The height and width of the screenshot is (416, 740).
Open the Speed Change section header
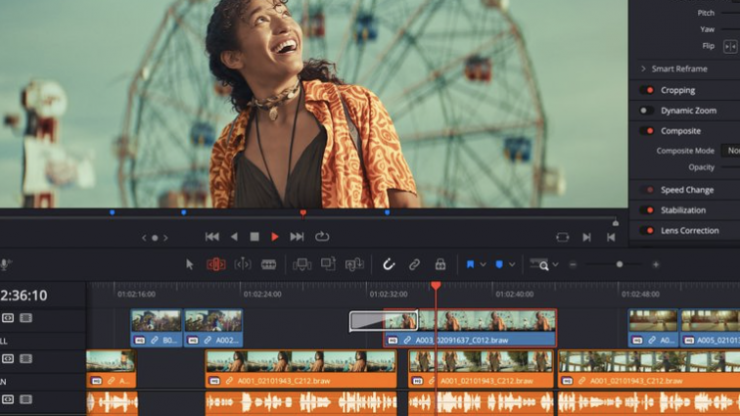687,190
